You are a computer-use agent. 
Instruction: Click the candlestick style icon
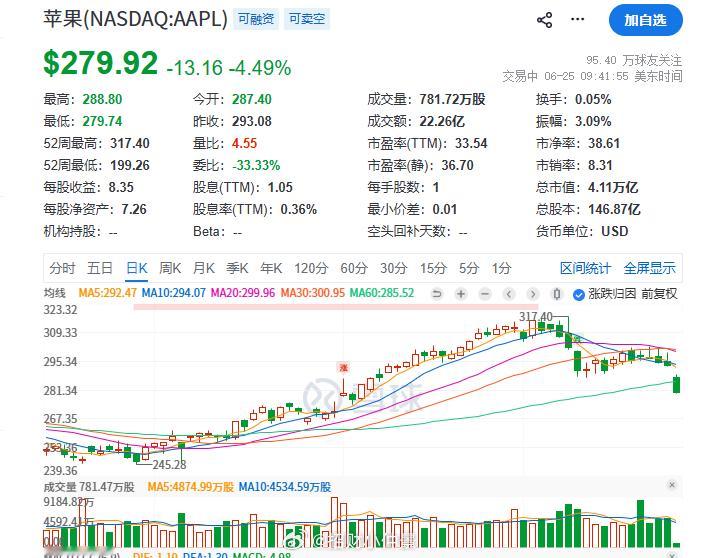point(557,294)
